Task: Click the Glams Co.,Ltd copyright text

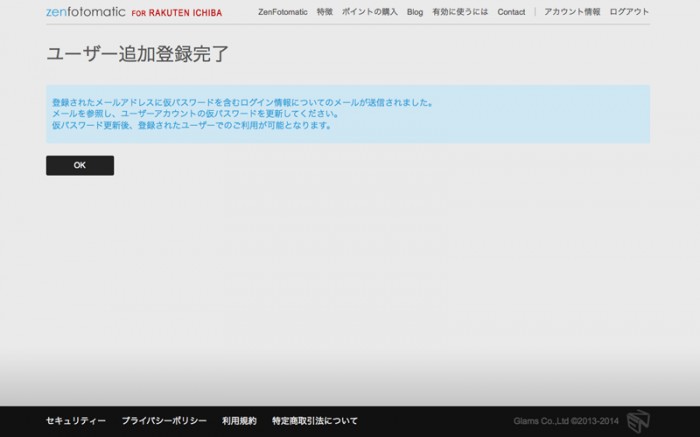Action: [566, 421]
